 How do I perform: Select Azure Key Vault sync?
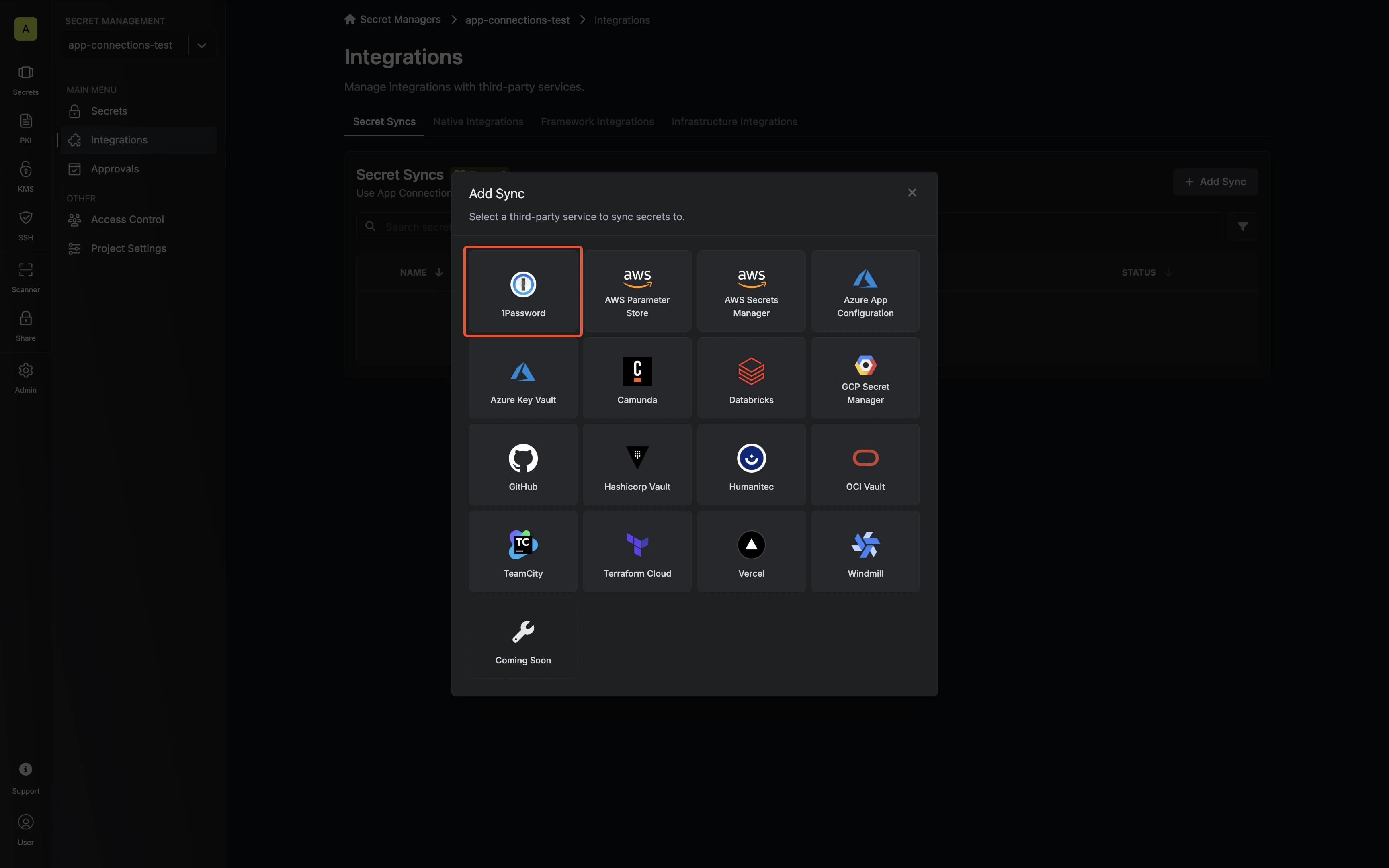tap(523, 378)
